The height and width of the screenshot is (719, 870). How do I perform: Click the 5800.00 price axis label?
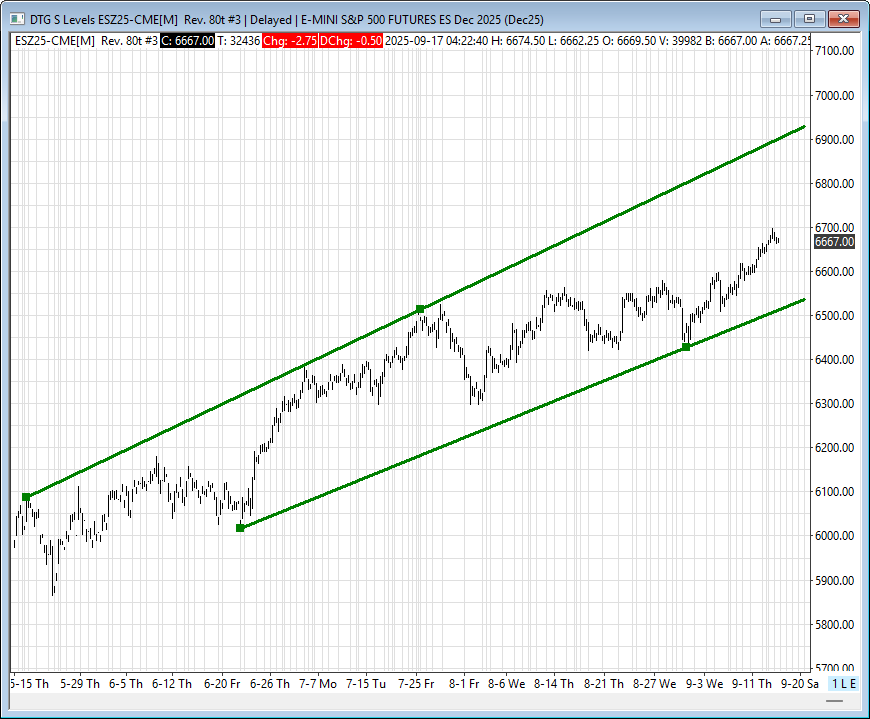coord(834,625)
